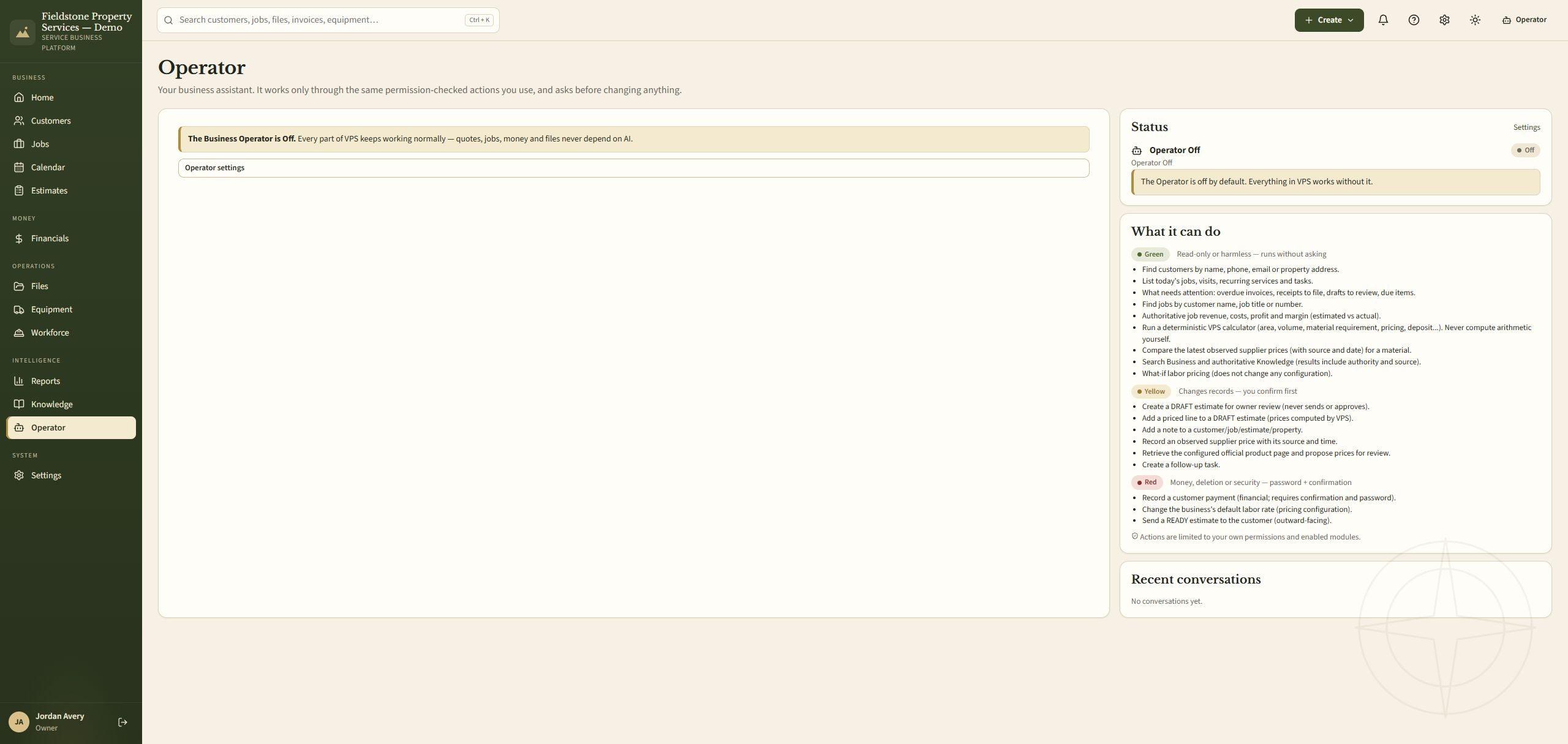The height and width of the screenshot is (744, 1568).
Task: Click 'Record a customer payment' list item
Action: (x=1268, y=498)
